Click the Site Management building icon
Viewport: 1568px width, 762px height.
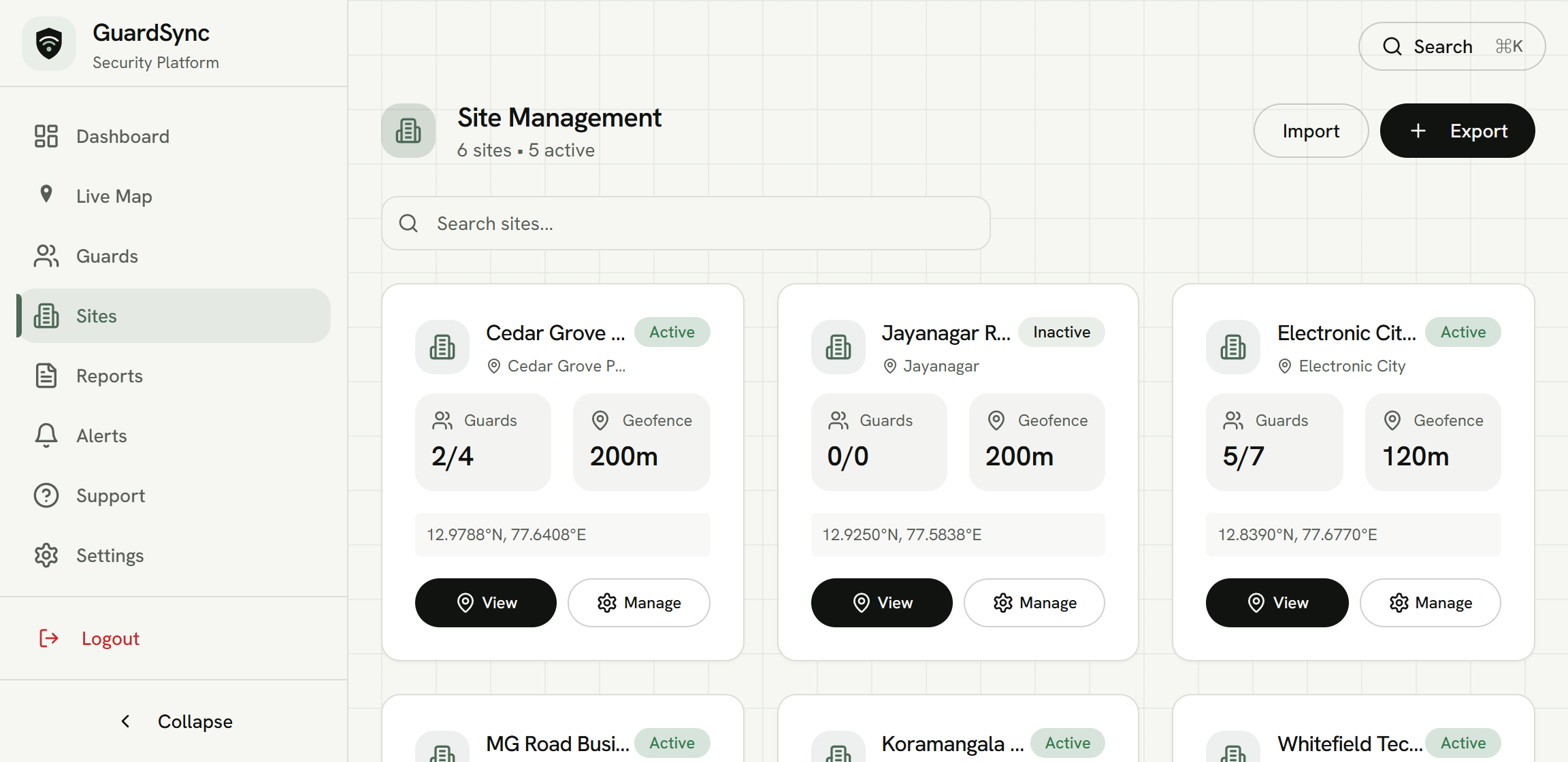pyautogui.click(x=408, y=131)
